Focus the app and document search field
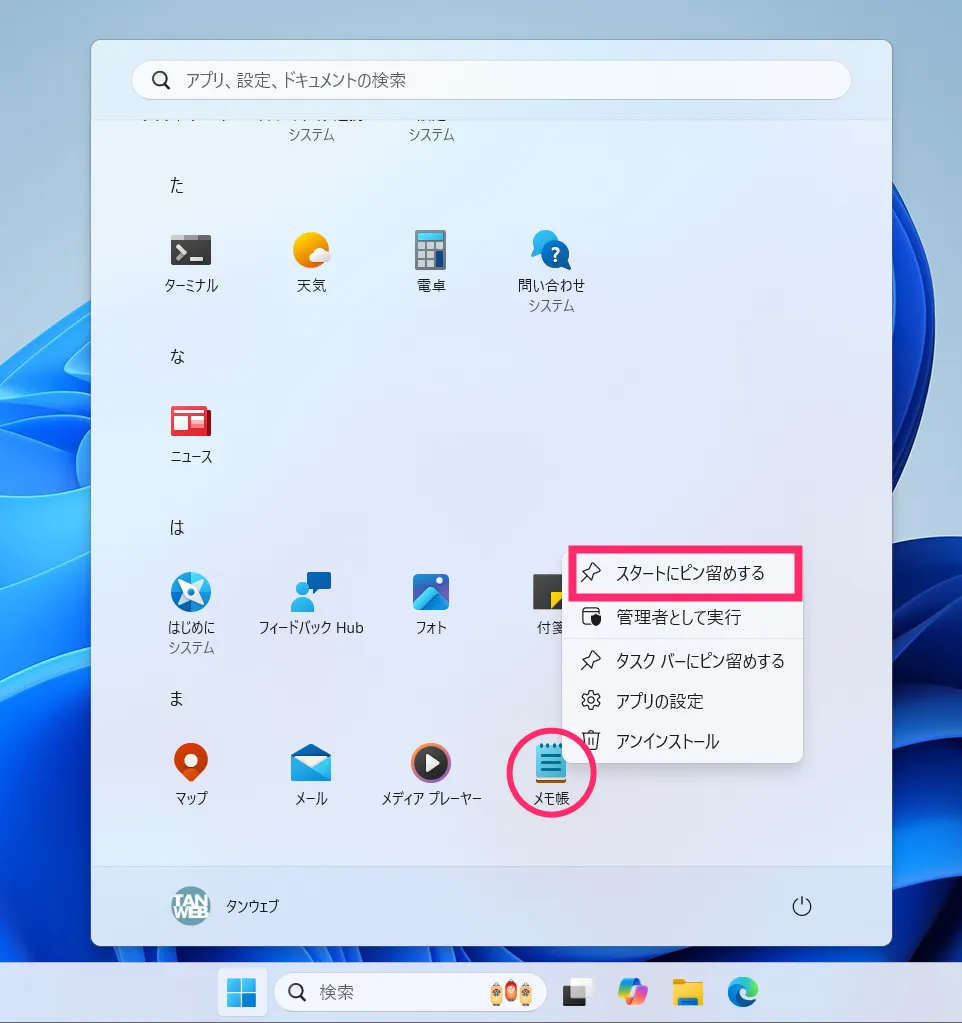The height and width of the screenshot is (1023, 962). tap(491, 80)
